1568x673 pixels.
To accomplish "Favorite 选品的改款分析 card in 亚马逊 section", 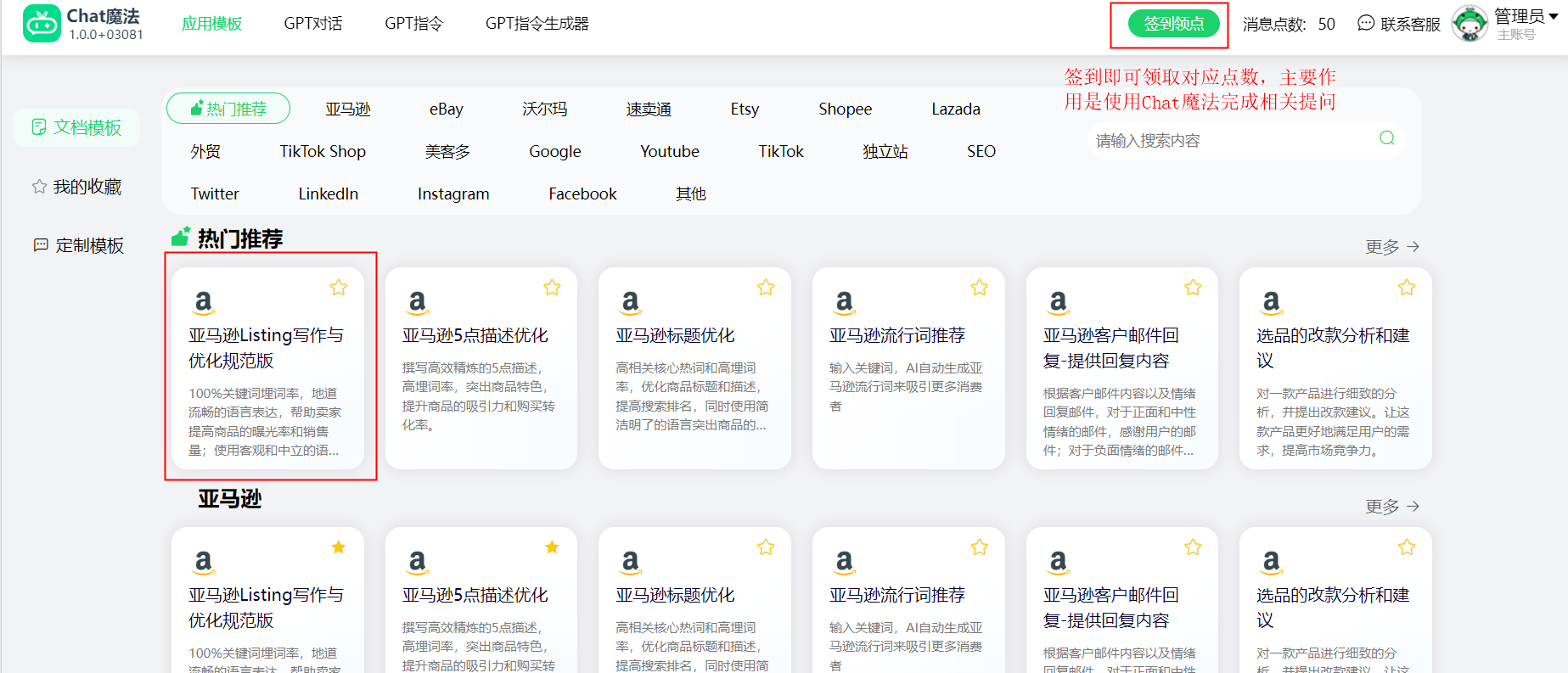I will 1407,547.
